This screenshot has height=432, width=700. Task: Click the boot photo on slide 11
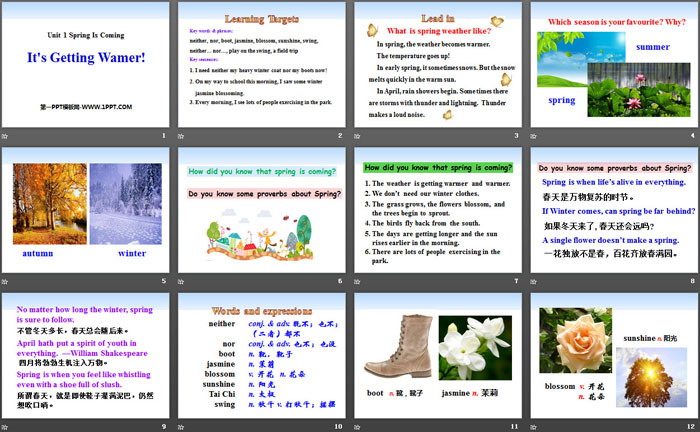[398, 346]
